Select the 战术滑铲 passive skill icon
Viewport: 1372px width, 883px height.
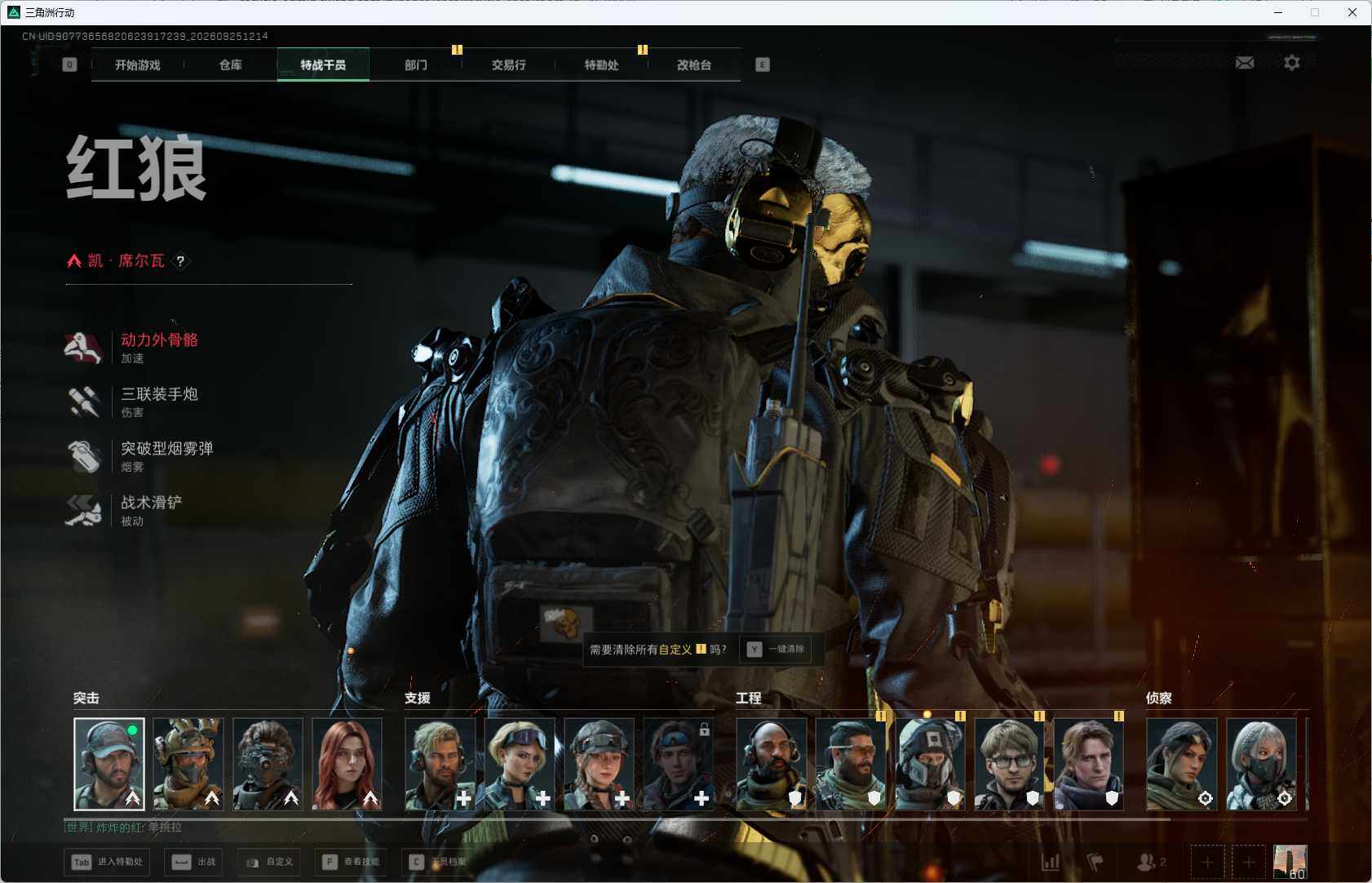point(83,510)
